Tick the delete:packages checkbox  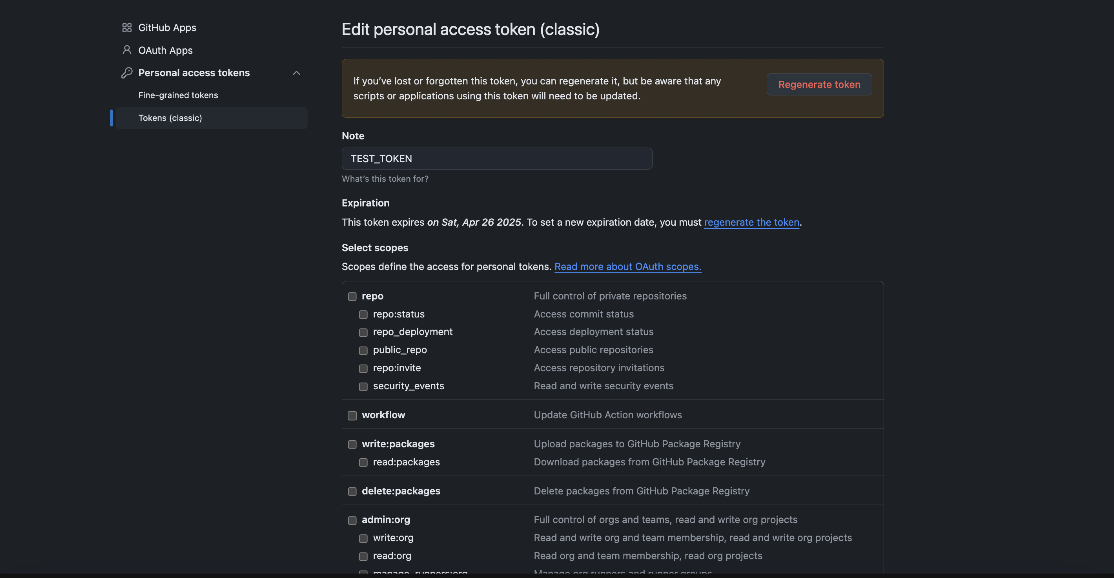point(352,492)
